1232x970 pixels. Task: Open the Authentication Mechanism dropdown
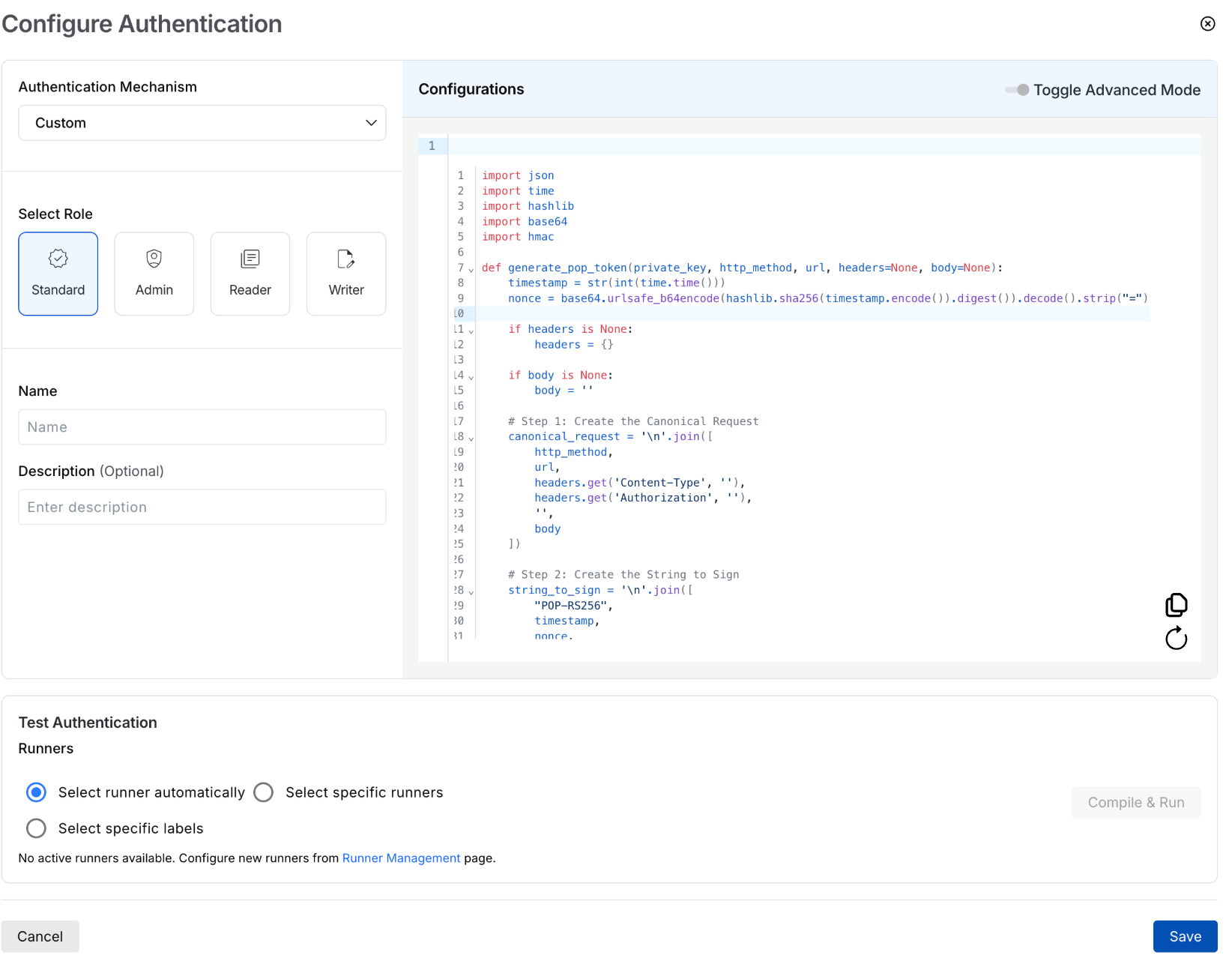tap(202, 123)
